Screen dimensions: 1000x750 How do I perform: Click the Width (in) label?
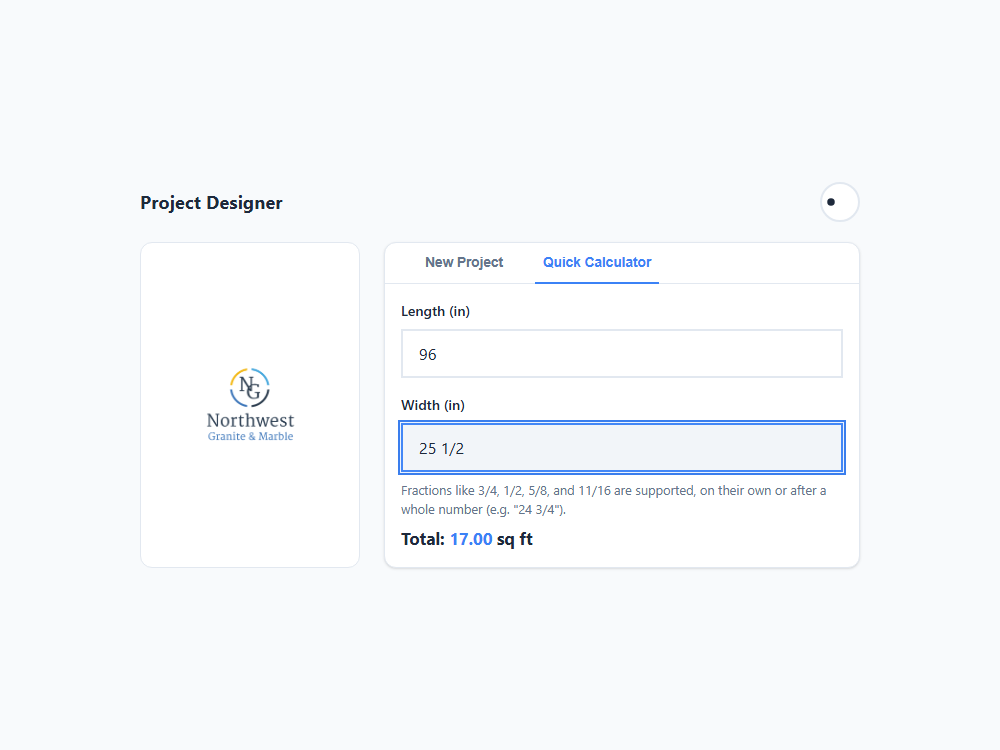433,405
